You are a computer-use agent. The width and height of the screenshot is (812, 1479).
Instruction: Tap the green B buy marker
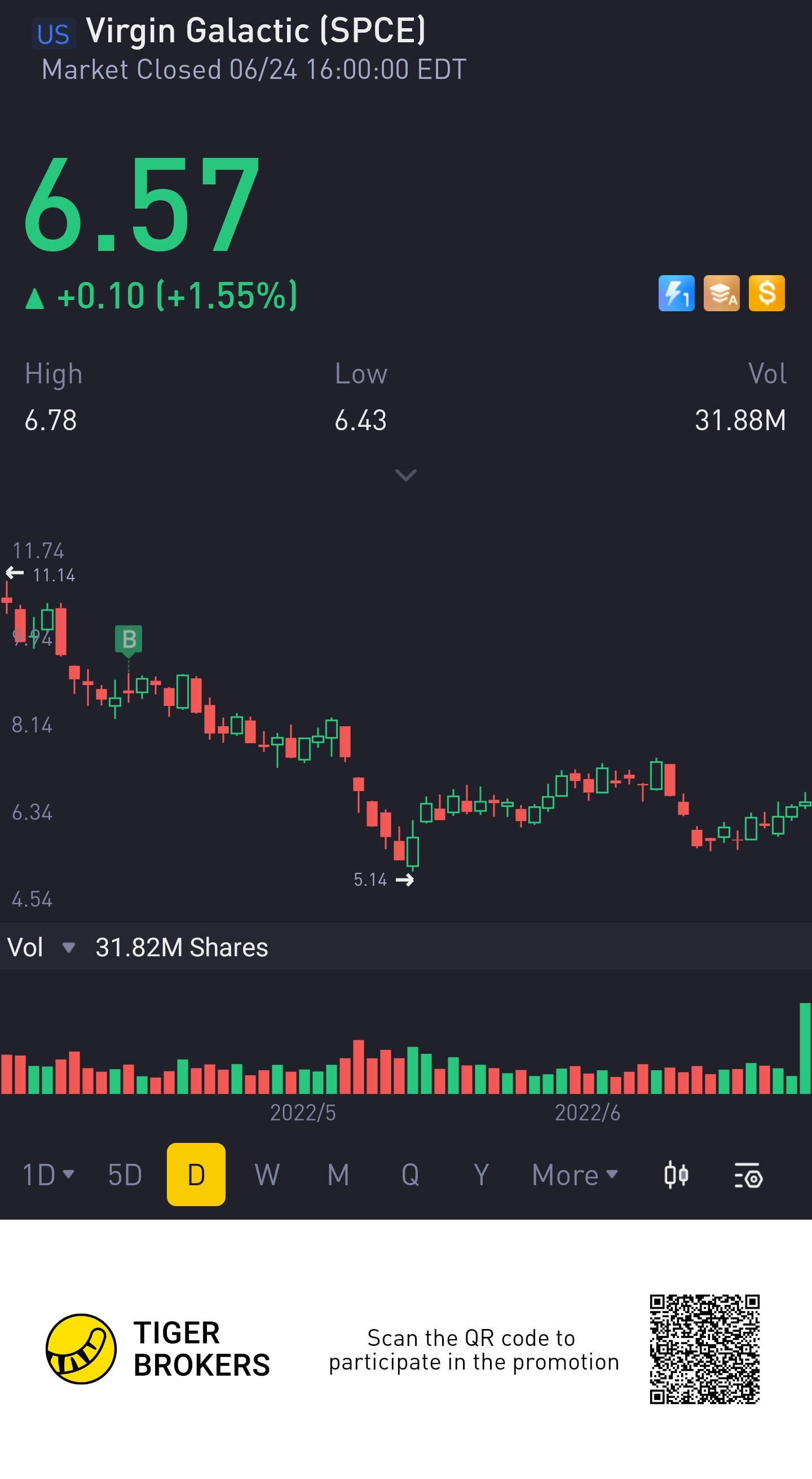pyautogui.click(x=129, y=638)
